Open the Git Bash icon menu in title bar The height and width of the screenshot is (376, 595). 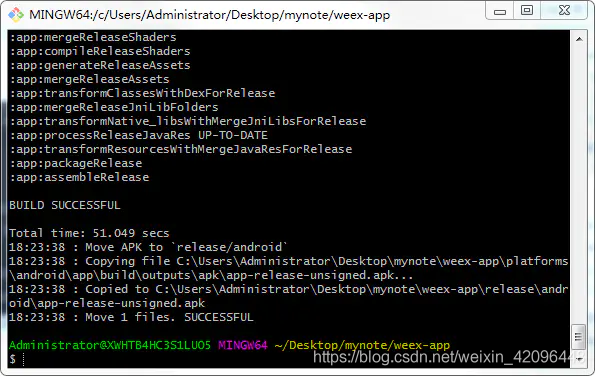pyautogui.click(x=16, y=15)
